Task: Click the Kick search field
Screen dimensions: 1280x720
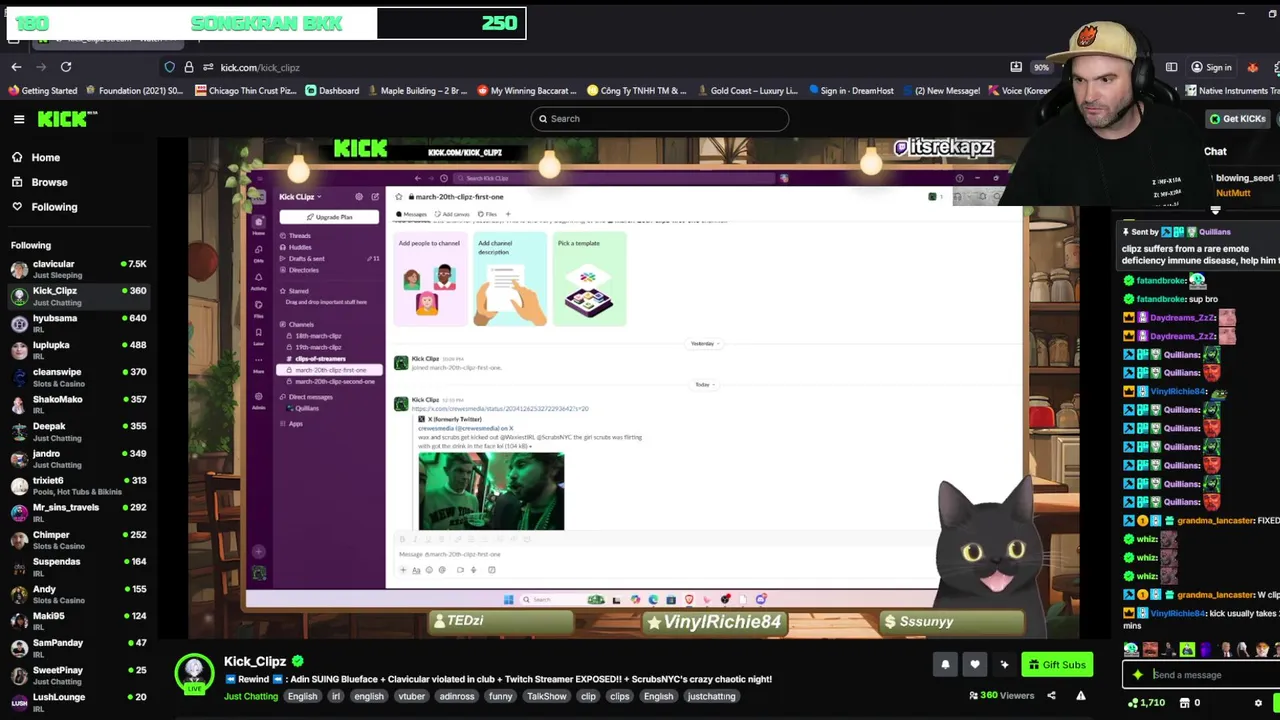Action: click(x=658, y=119)
